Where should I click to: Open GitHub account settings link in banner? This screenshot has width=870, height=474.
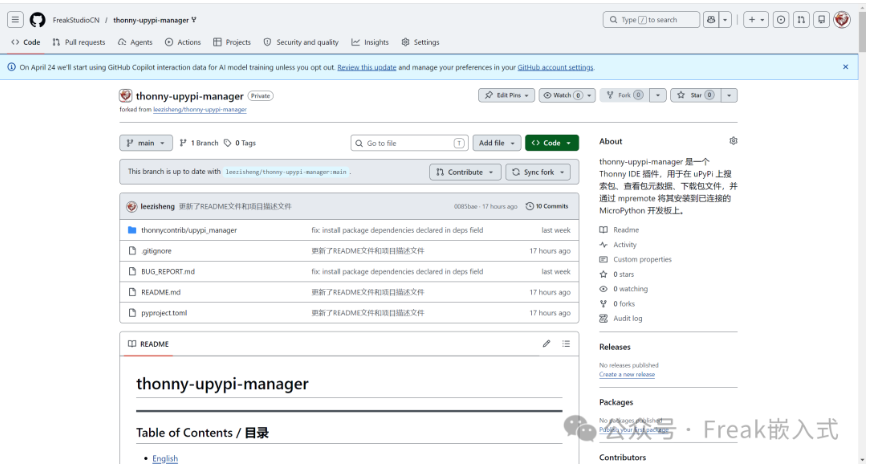coord(555,68)
